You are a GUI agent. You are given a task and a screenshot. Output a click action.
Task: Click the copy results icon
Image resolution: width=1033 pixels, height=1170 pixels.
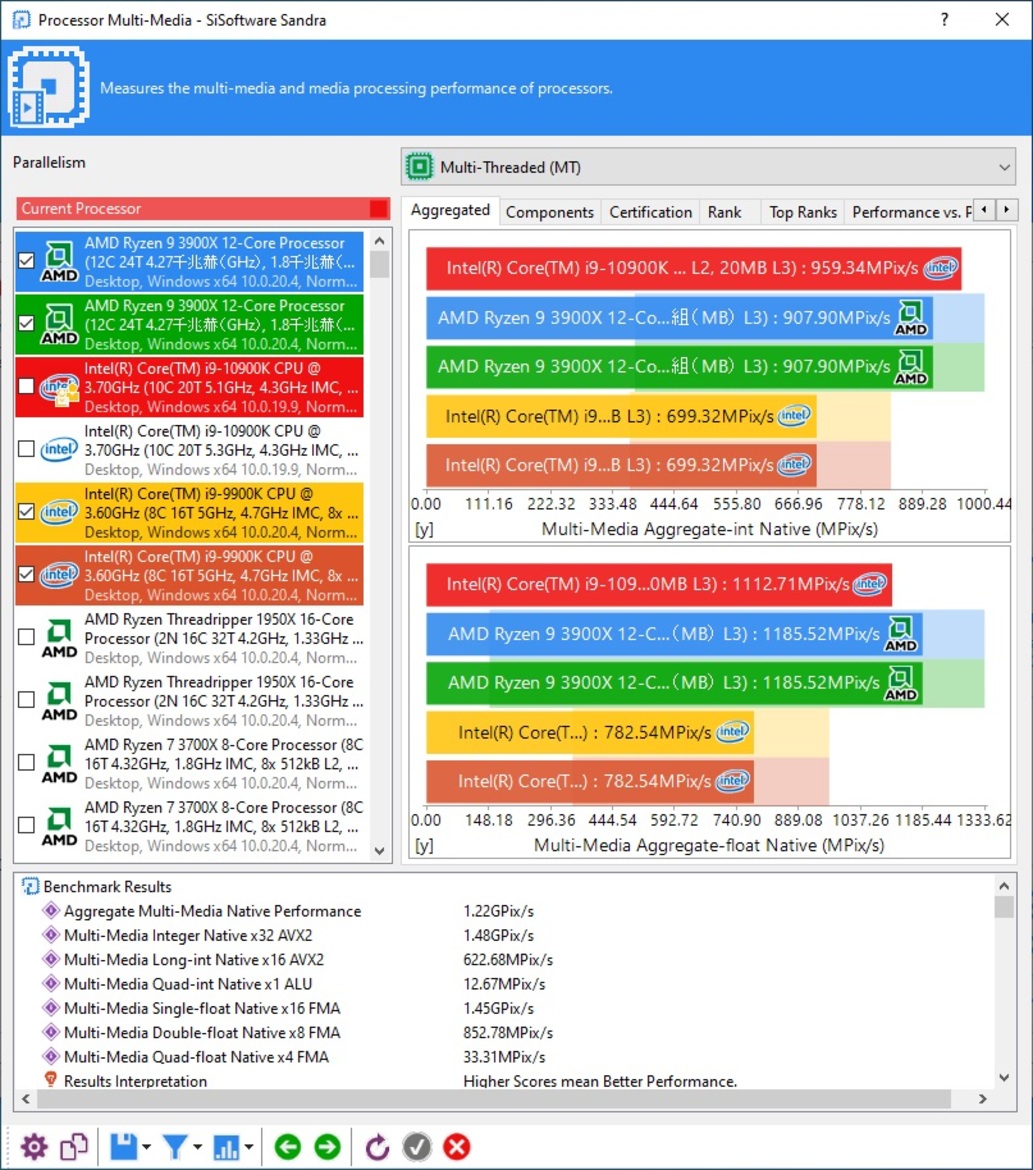point(74,1147)
